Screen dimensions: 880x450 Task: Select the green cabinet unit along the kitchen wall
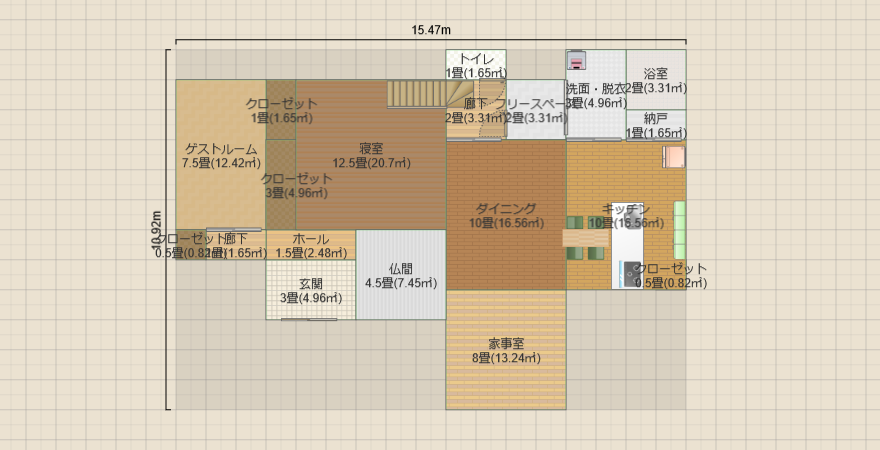(x=679, y=229)
